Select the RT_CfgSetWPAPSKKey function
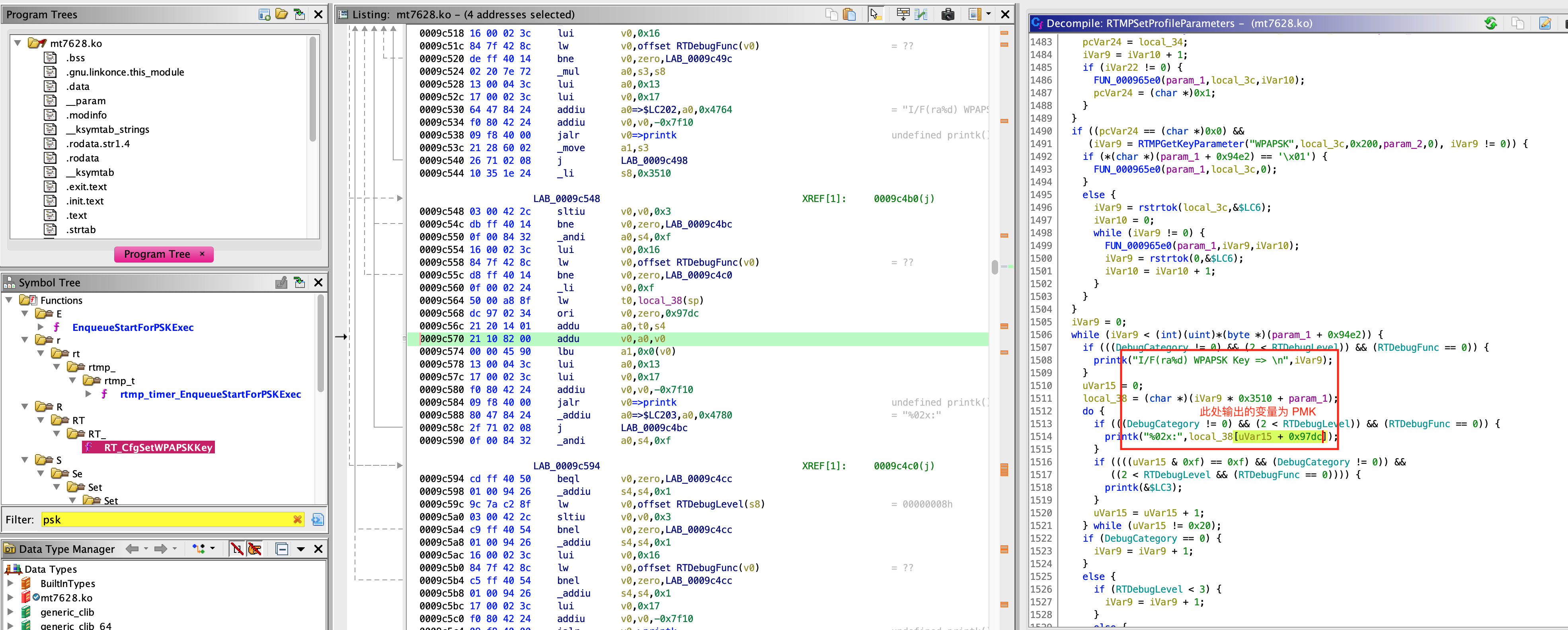Image resolution: width=1568 pixels, height=630 pixels. click(x=158, y=447)
